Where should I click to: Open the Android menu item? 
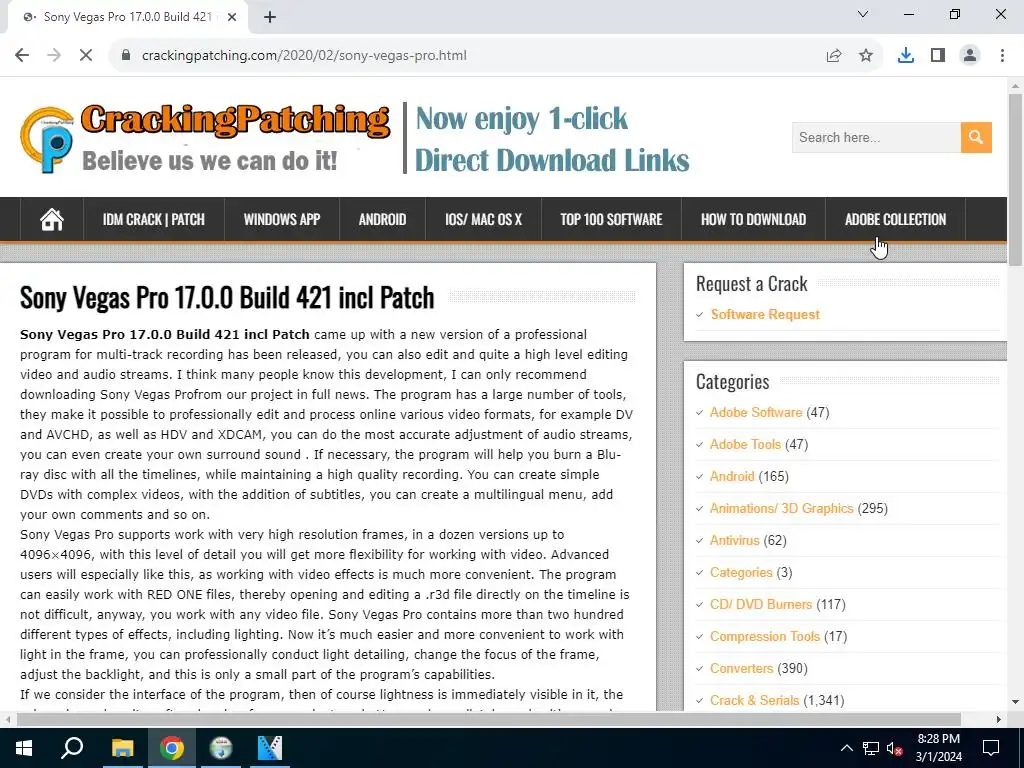pyautogui.click(x=382, y=219)
